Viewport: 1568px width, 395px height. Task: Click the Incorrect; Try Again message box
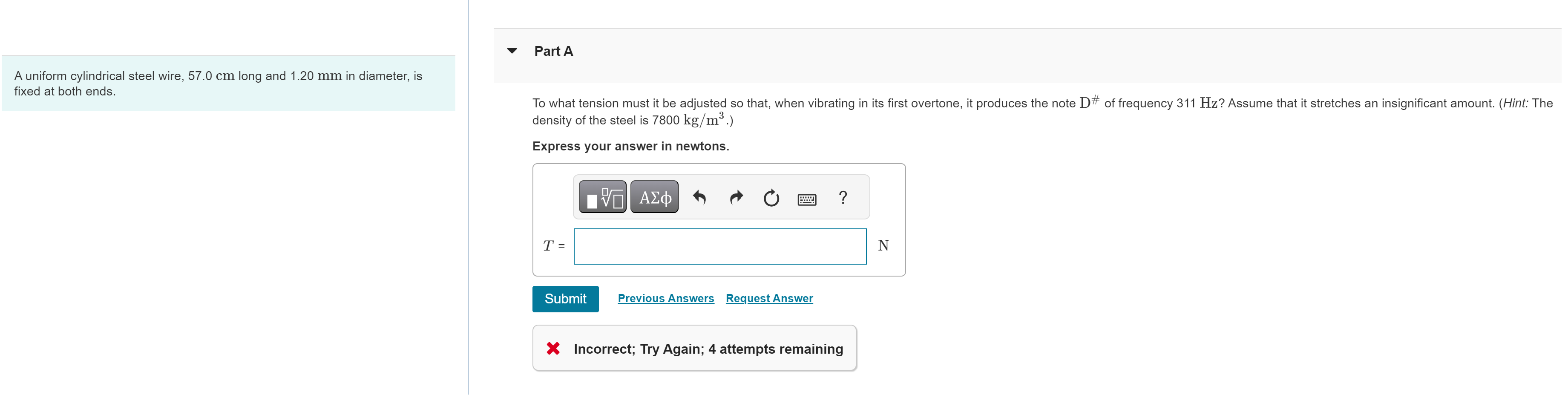(x=694, y=348)
